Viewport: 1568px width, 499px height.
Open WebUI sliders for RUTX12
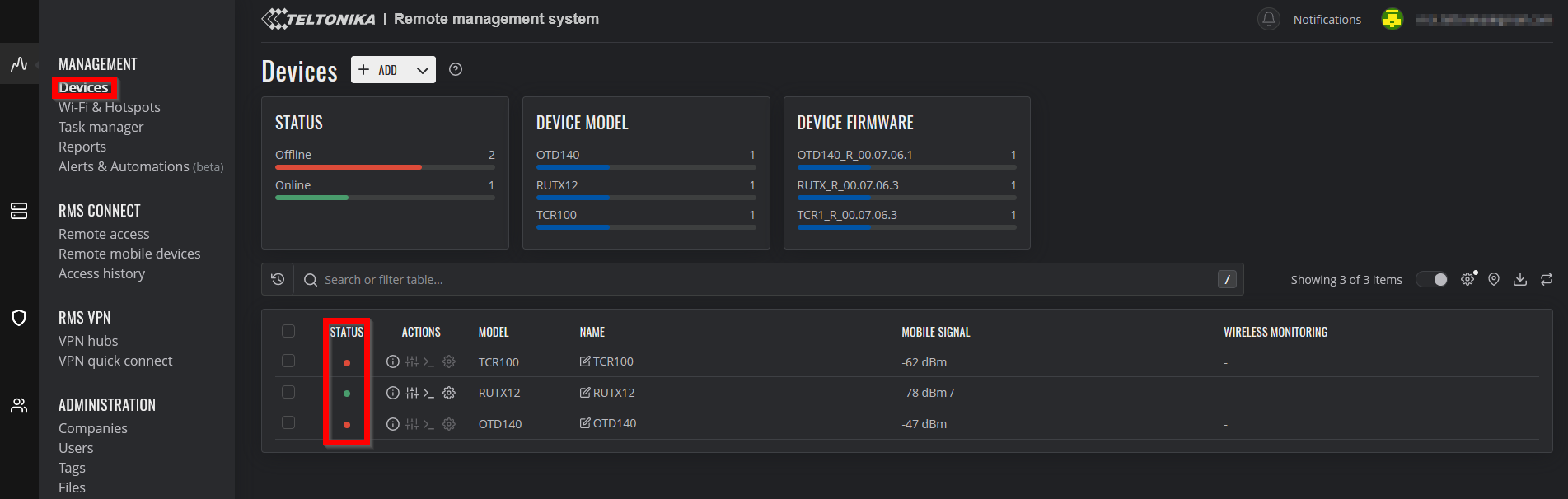coord(412,393)
